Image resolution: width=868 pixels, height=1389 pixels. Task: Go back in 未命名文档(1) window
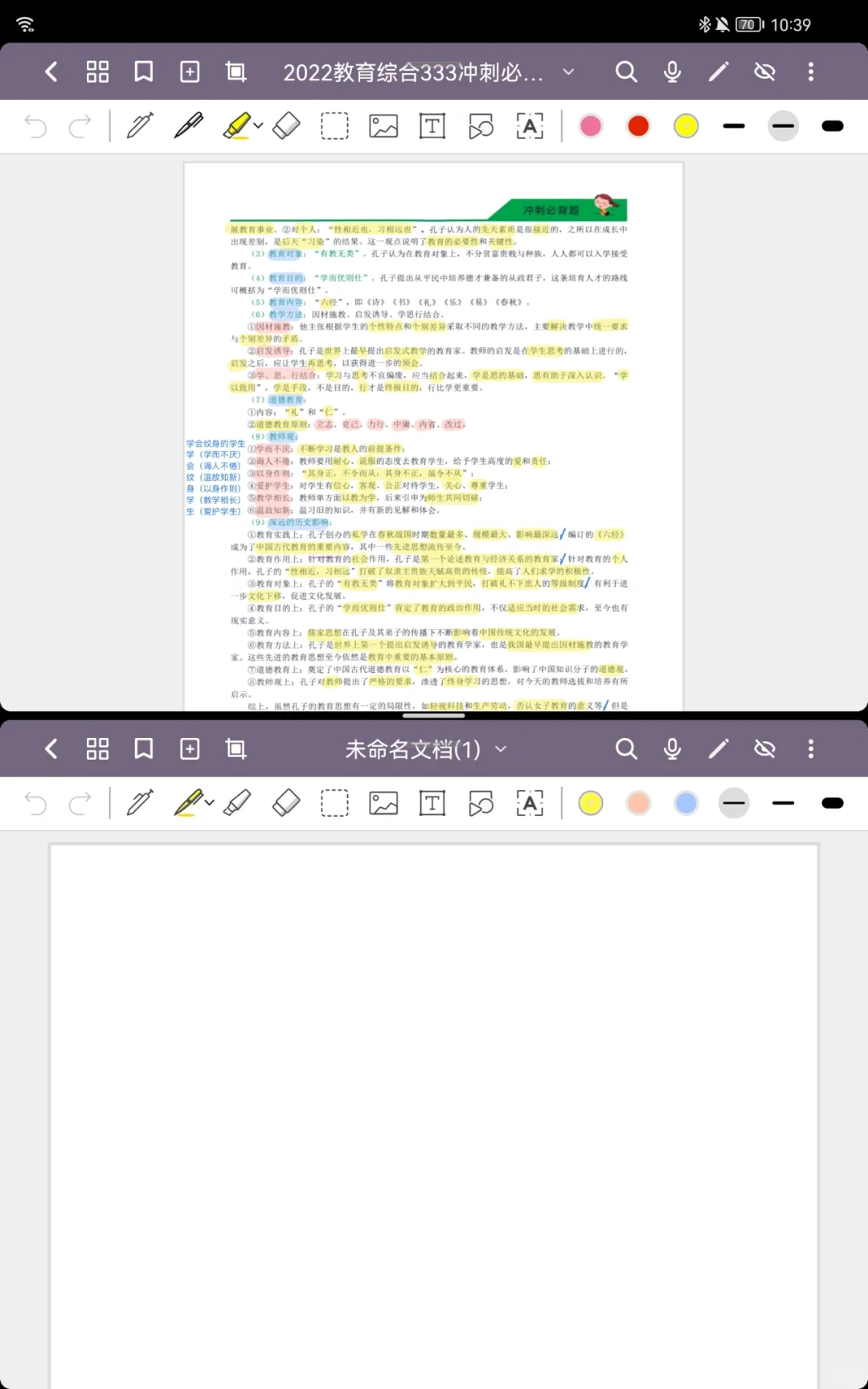click(x=51, y=749)
